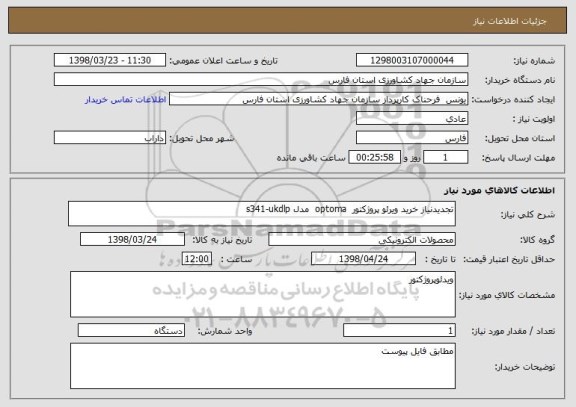This screenshot has width=576, height=407.
Task: Click label شهر محل تحویل
Action: click(x=202, y=138)
